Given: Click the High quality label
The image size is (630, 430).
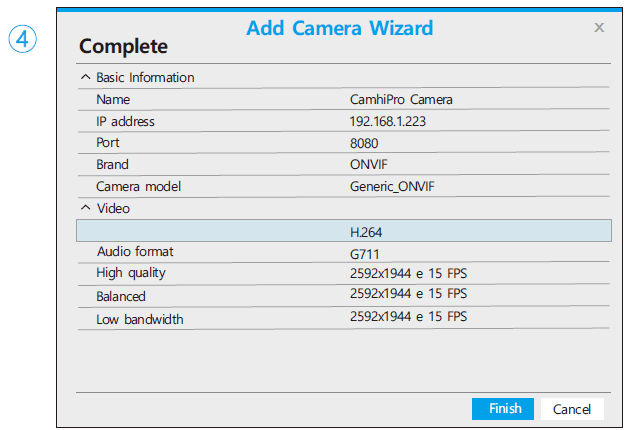Looking at the screenshot, I should tap(131, 273).
